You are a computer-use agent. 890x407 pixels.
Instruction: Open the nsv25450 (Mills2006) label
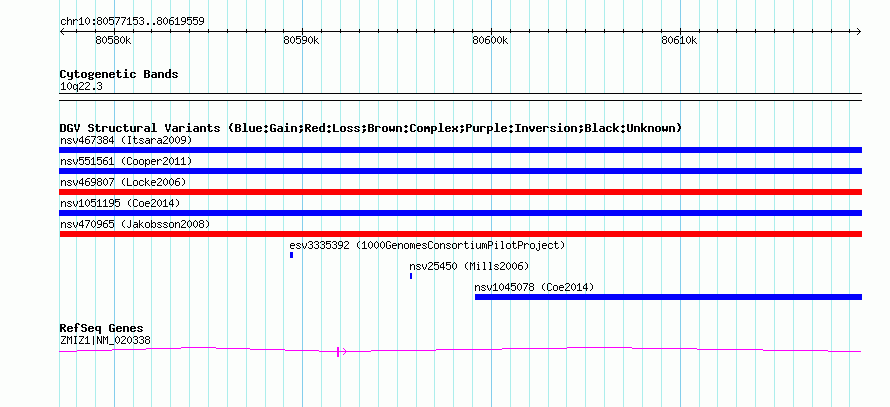tap(469, 266)
